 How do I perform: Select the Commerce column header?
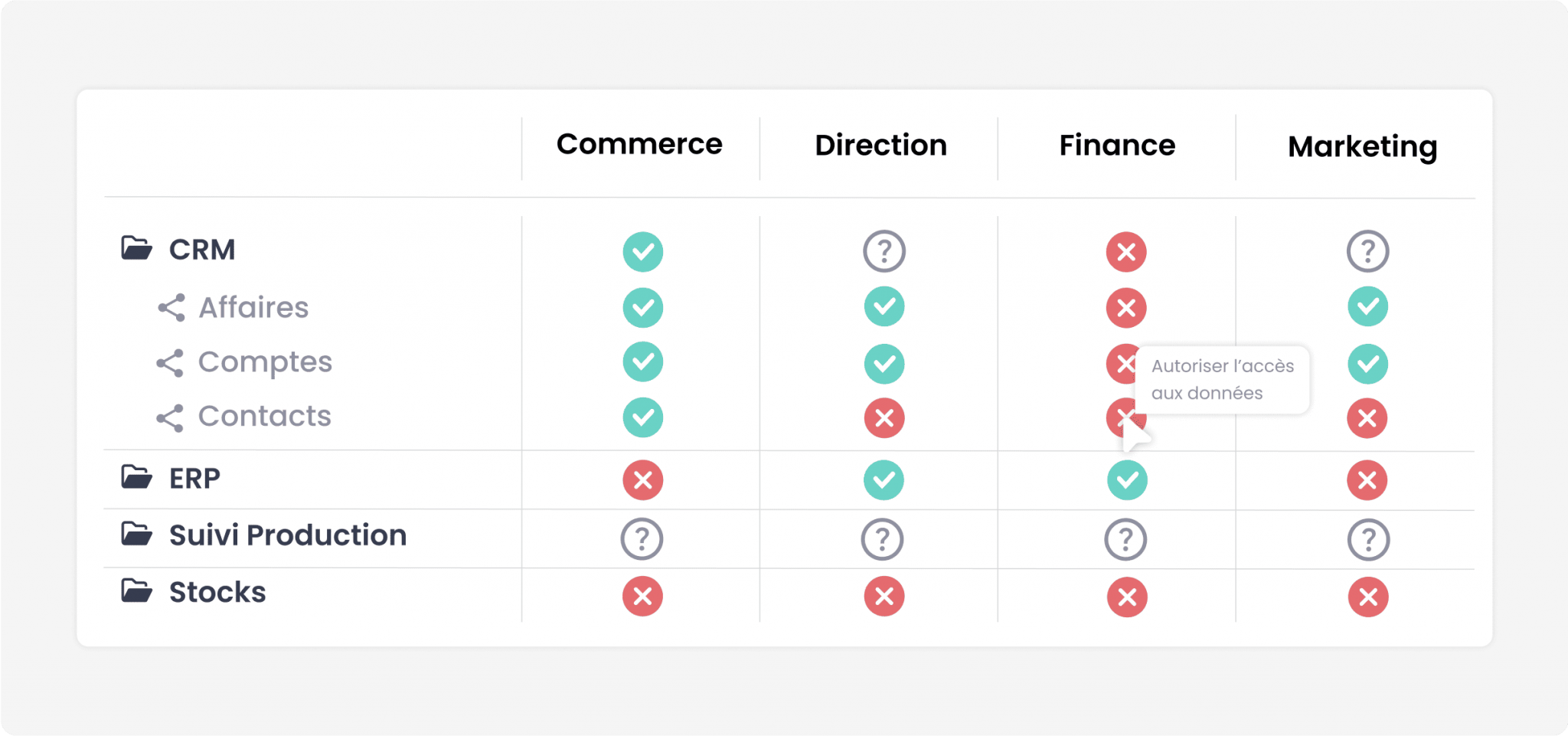[639, 144]
